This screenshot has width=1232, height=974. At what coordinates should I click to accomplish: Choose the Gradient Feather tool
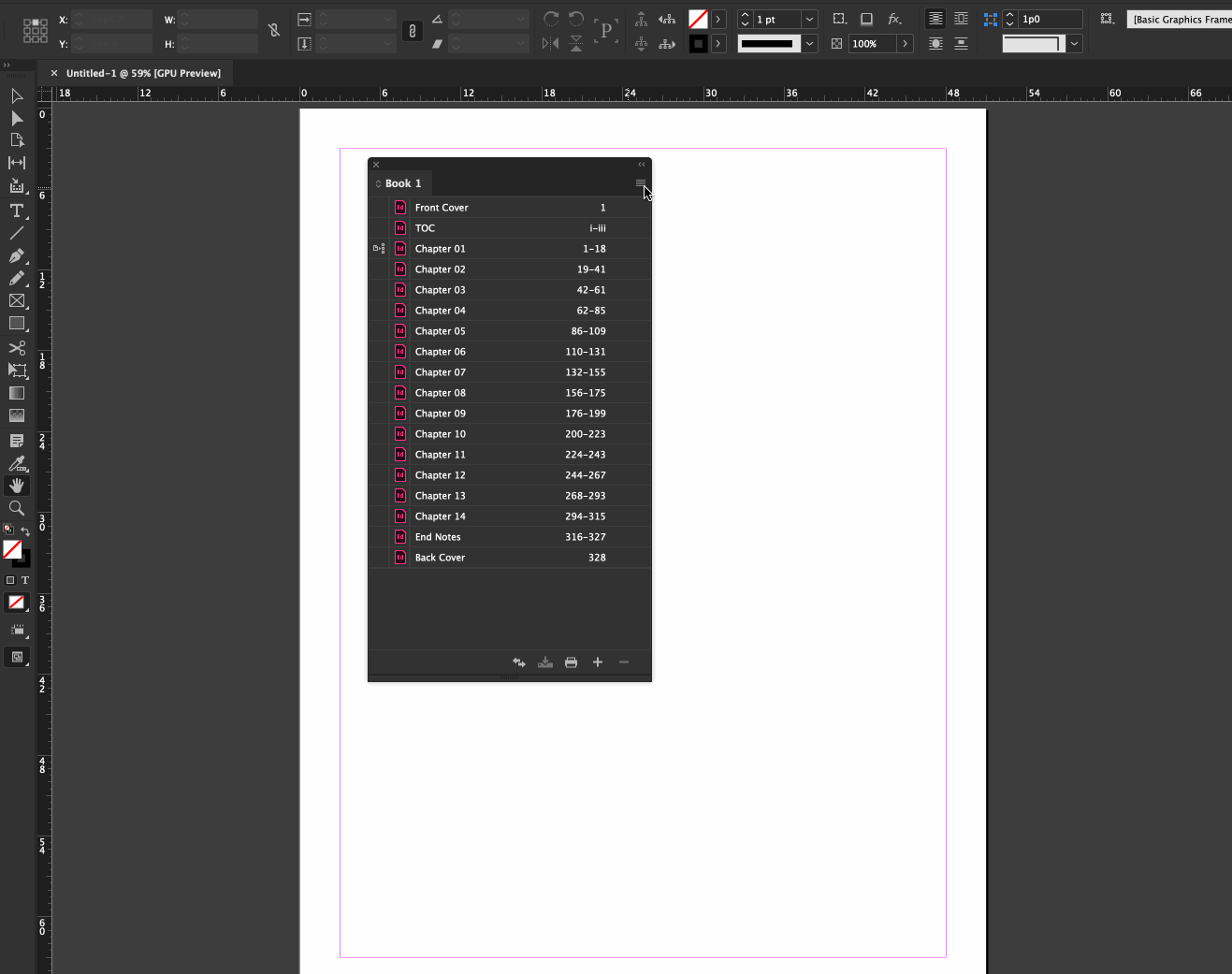click(17, 415)
